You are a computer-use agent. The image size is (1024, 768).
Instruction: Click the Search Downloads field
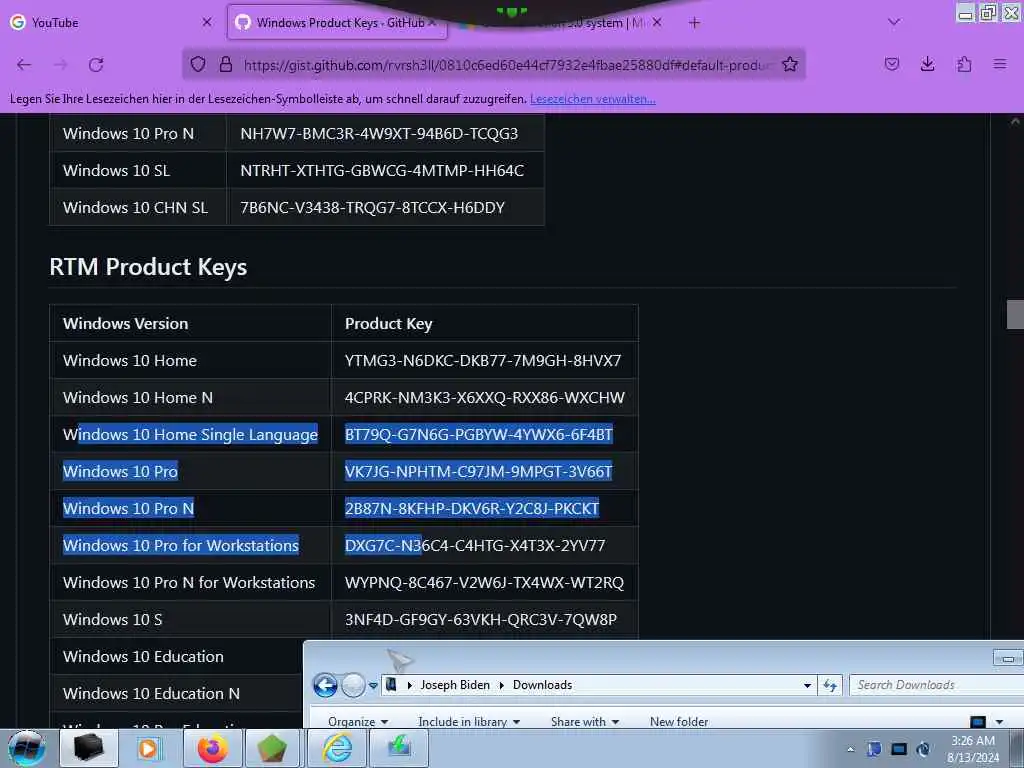point(936,684)
